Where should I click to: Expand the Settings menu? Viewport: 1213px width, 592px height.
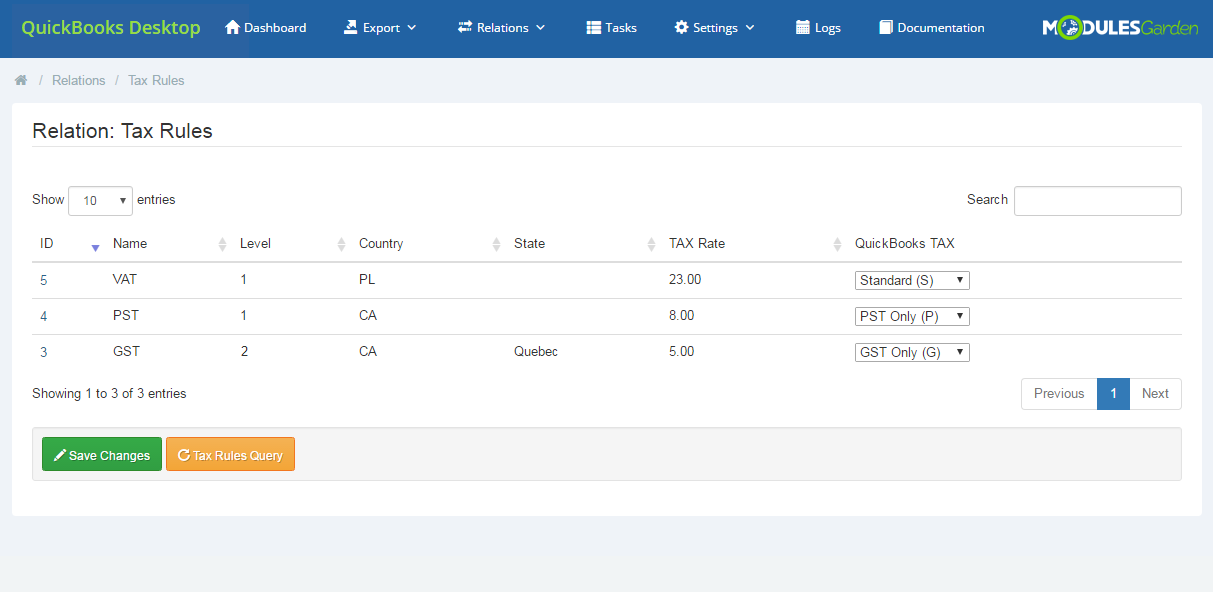[x=714, y=27]
